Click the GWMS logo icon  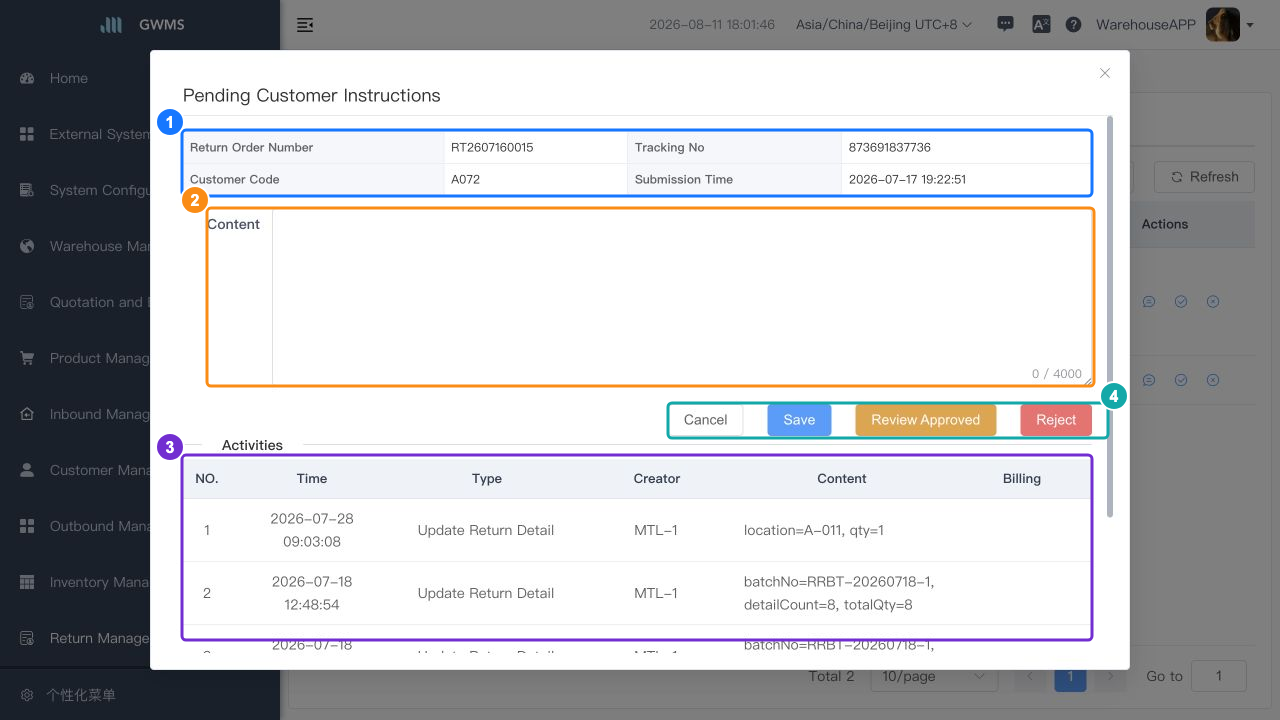click(x=111, y=25)
